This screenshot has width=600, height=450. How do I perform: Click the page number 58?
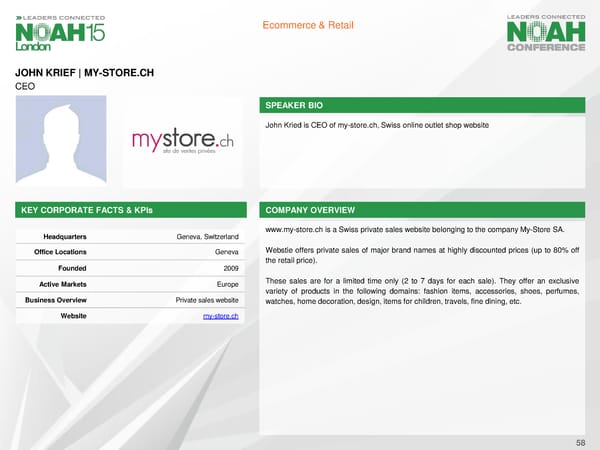581,440
